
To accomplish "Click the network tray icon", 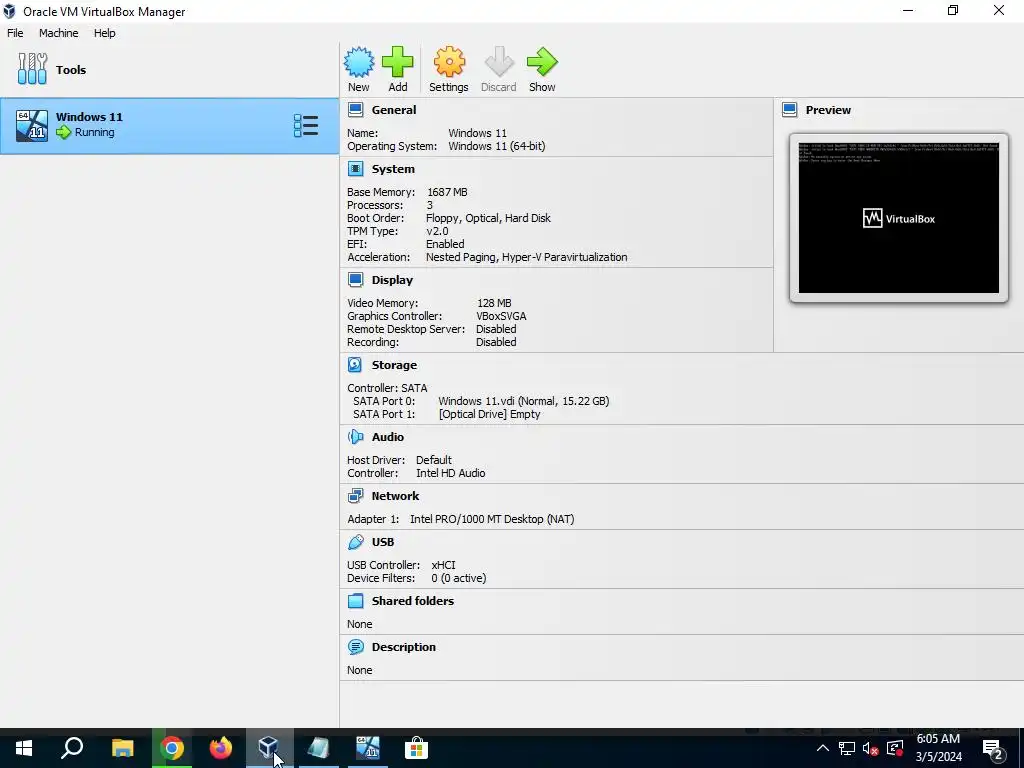I will click(847, 748).
